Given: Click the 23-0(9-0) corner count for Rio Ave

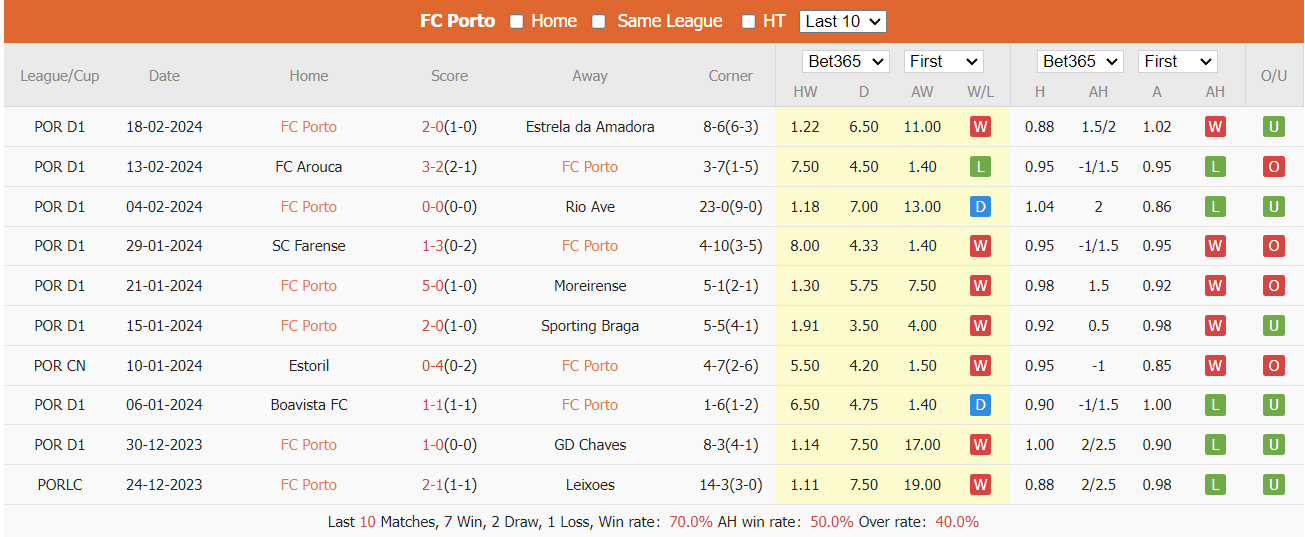Looking at the screenshot, I should (730, 207).
